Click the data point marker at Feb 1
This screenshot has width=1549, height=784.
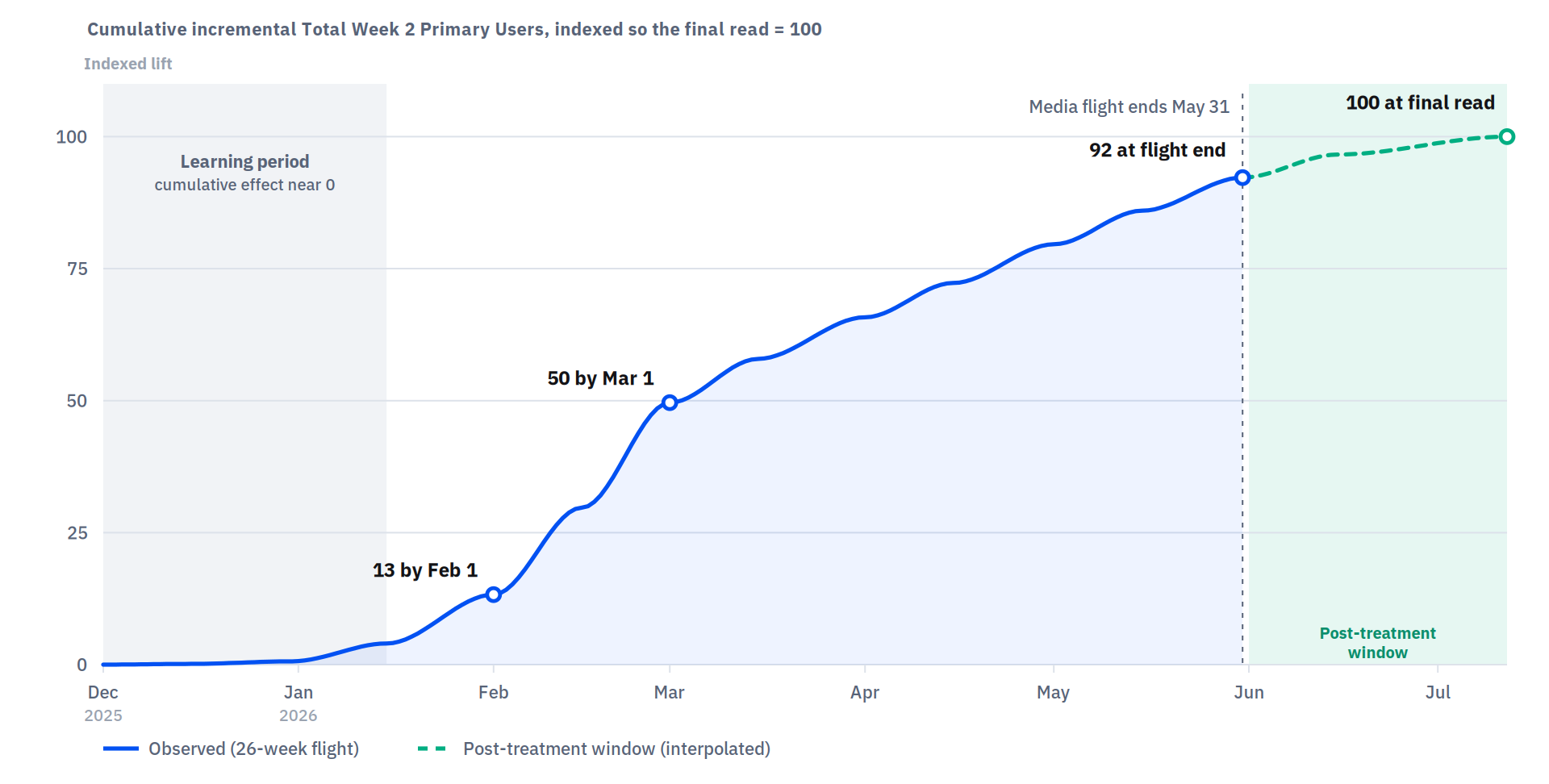coord(494,594)
